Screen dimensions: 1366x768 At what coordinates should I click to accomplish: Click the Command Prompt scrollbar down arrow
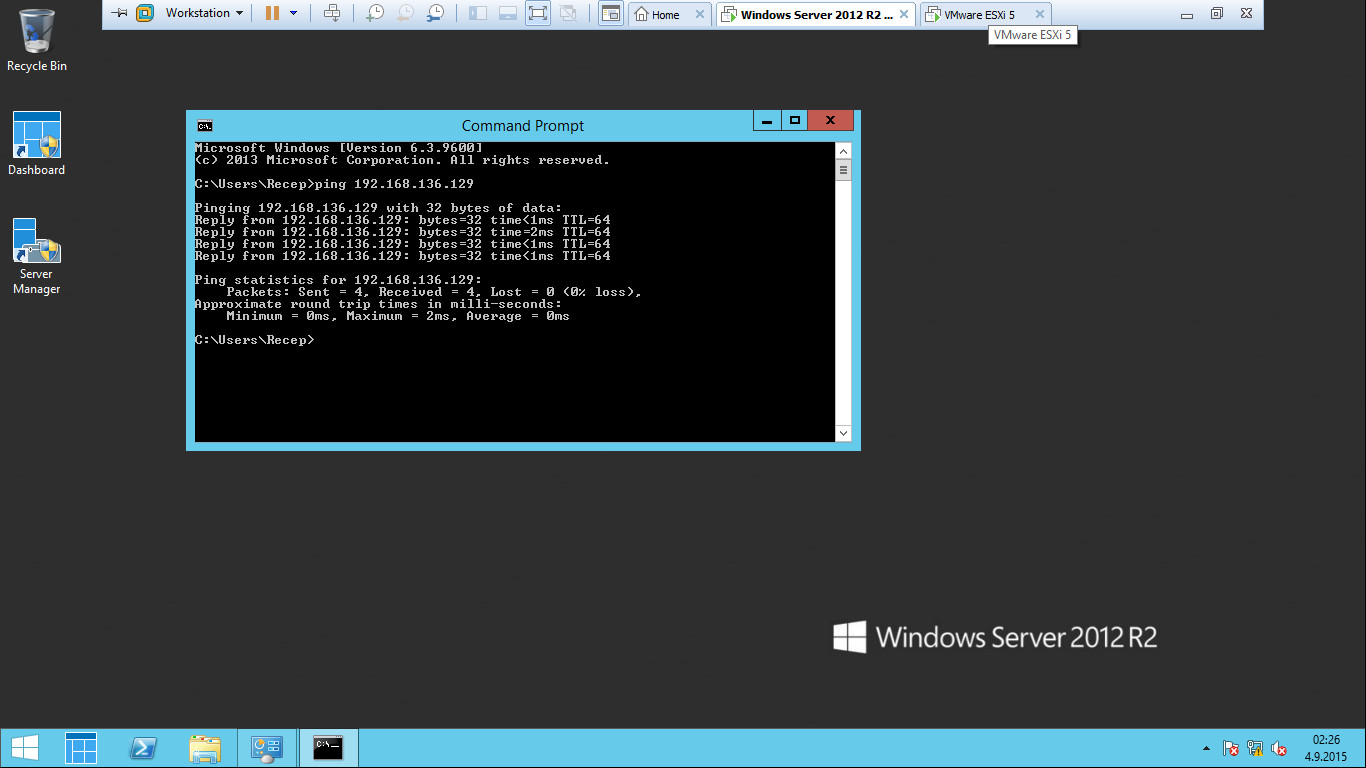click(843, 433)
